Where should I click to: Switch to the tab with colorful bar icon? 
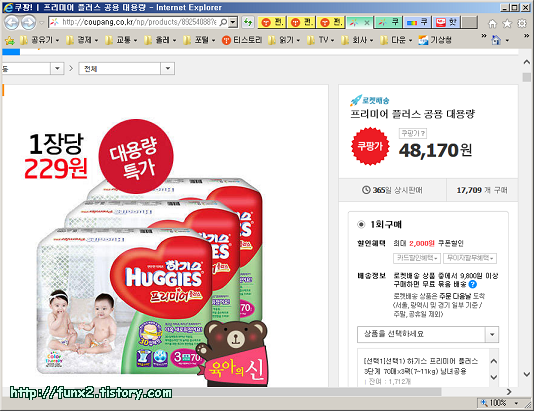pos(418,22)
